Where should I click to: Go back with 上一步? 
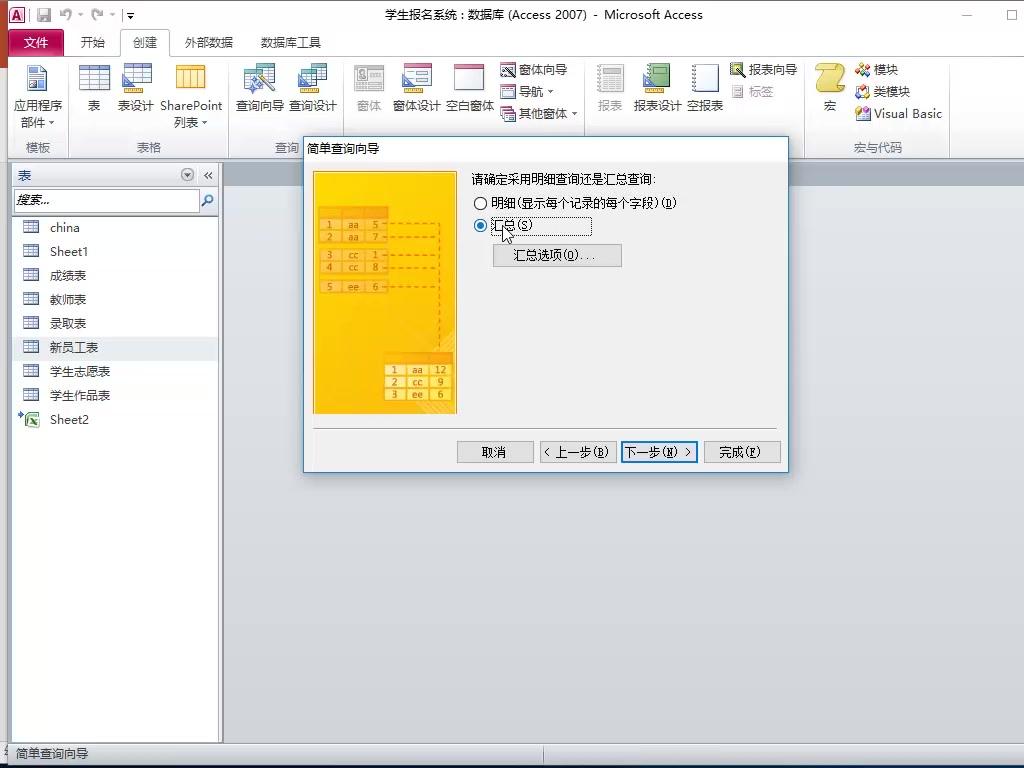point(578,452)
